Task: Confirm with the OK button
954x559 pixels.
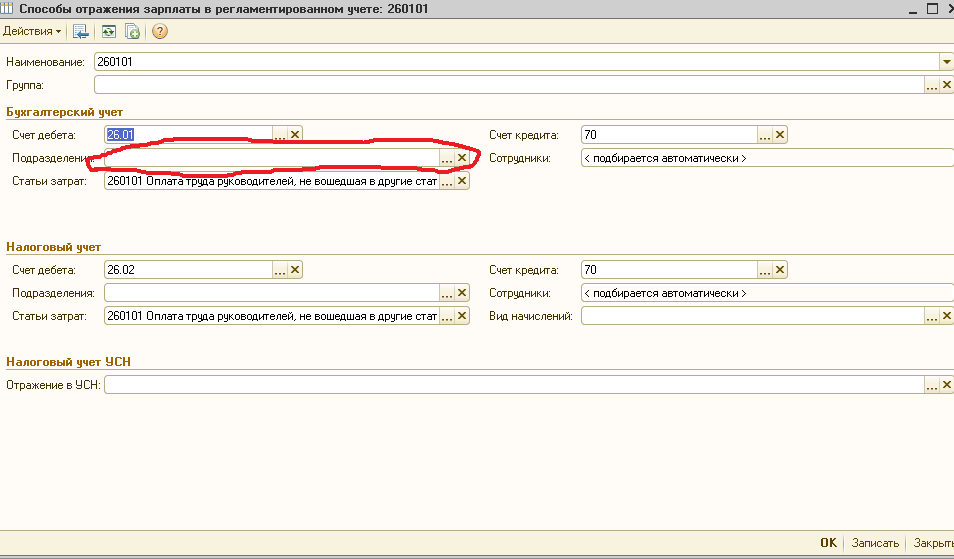Action: click(x=829, y=543)
